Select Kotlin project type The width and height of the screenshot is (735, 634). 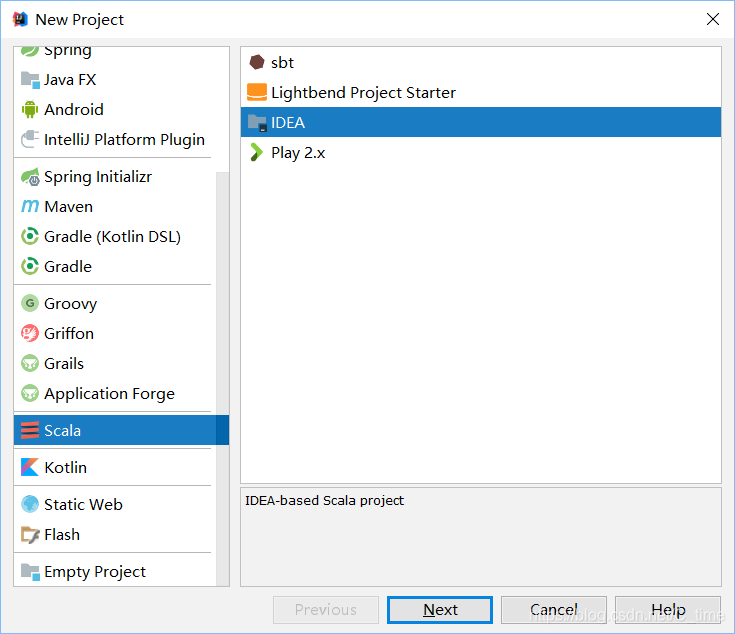[x=66, y=467]
